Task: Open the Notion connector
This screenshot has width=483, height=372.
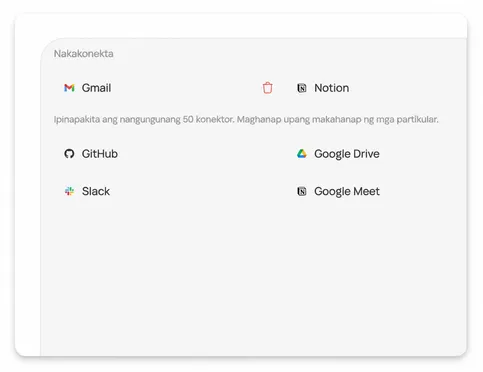Action: coord(323,88)
